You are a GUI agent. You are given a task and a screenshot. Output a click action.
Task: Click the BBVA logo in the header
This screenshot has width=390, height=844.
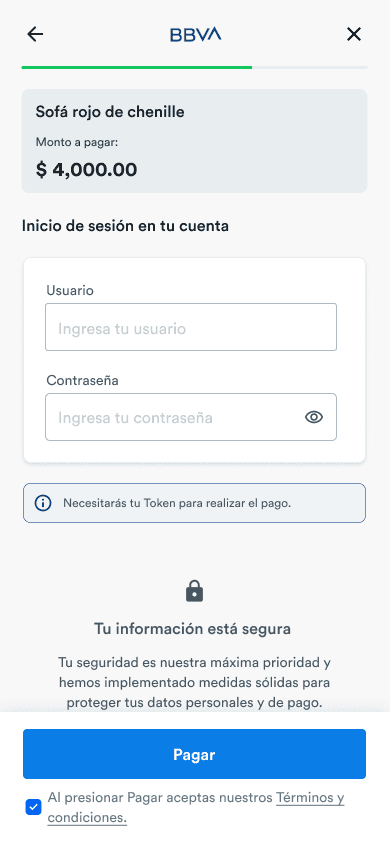click(x=195, y=35)
